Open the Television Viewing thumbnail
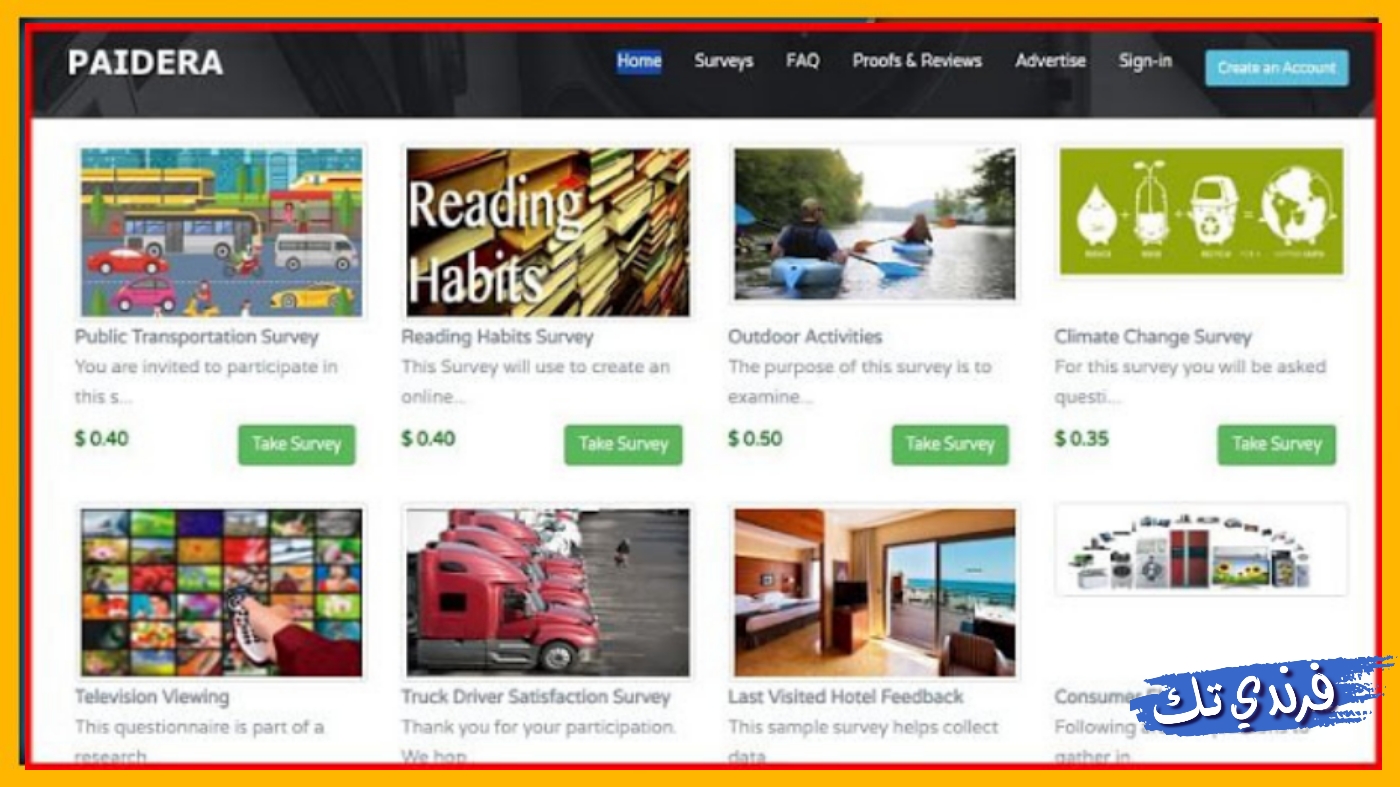The width and height of the screenshot is (1400, 787). 221,592
